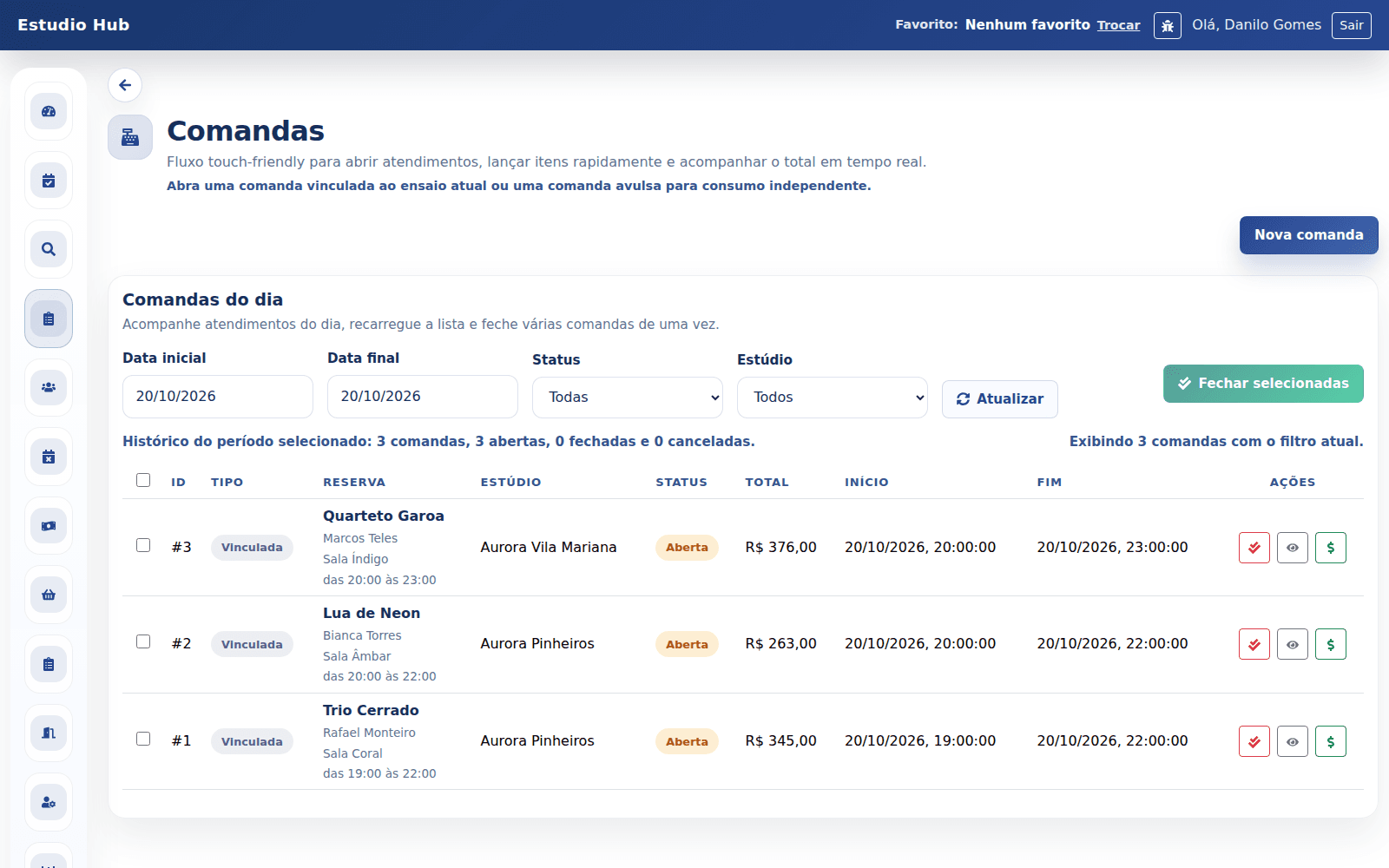Check the box for comanda #3
The width and height of the screenshot is (1389, 868).
[x=143, y=545]
